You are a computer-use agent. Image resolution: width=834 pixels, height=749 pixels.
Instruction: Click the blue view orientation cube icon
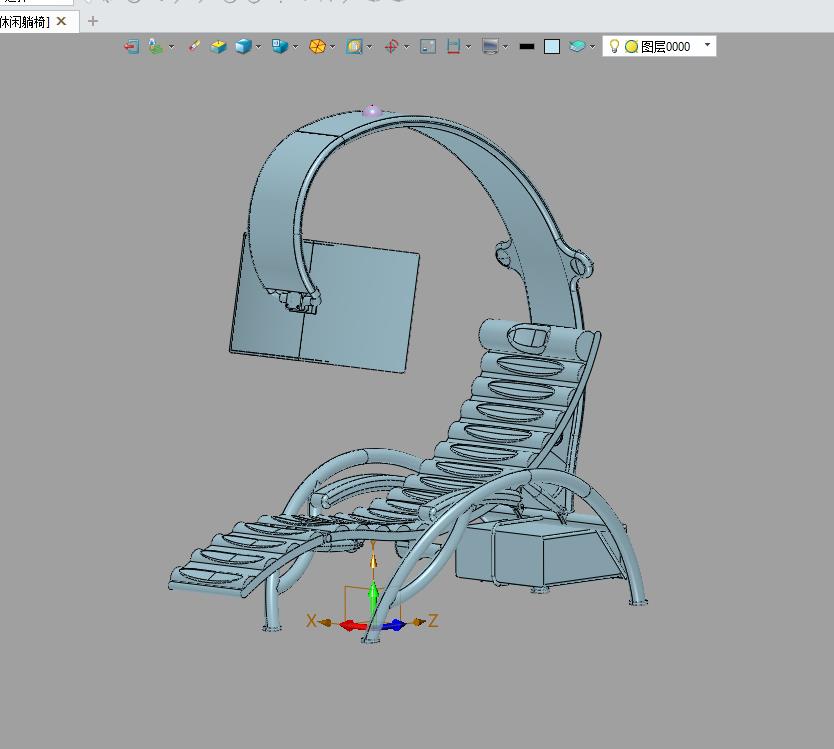coord(279,46)
